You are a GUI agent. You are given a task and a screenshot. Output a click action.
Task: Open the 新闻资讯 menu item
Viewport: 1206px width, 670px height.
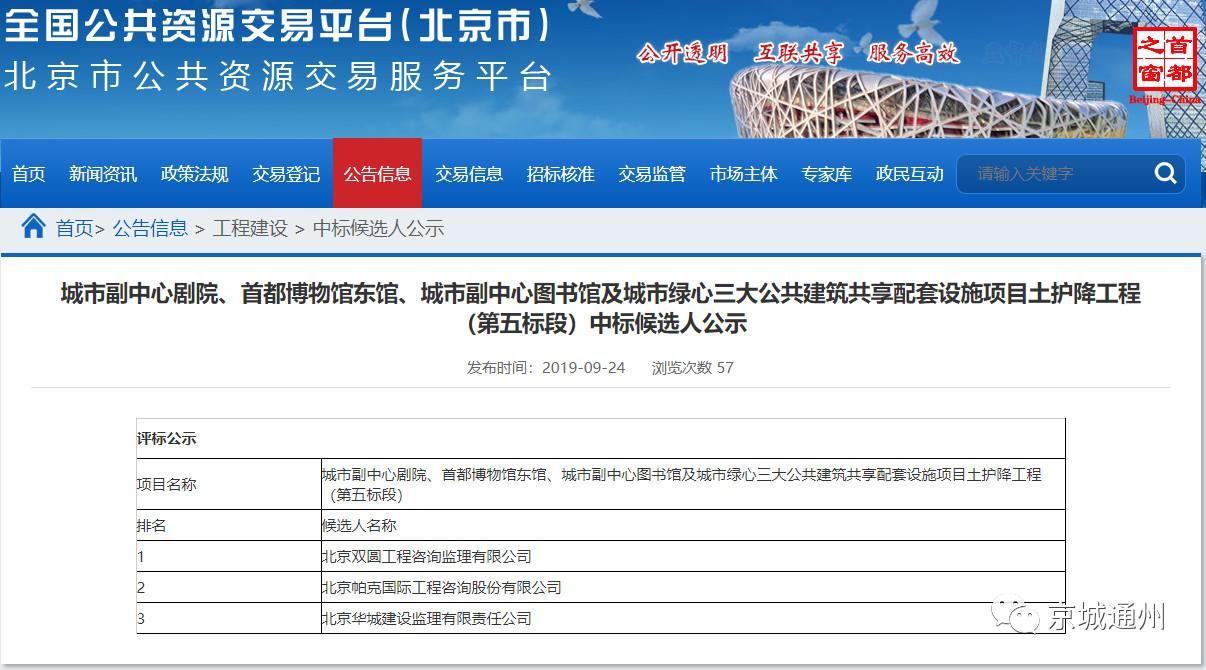103,174
